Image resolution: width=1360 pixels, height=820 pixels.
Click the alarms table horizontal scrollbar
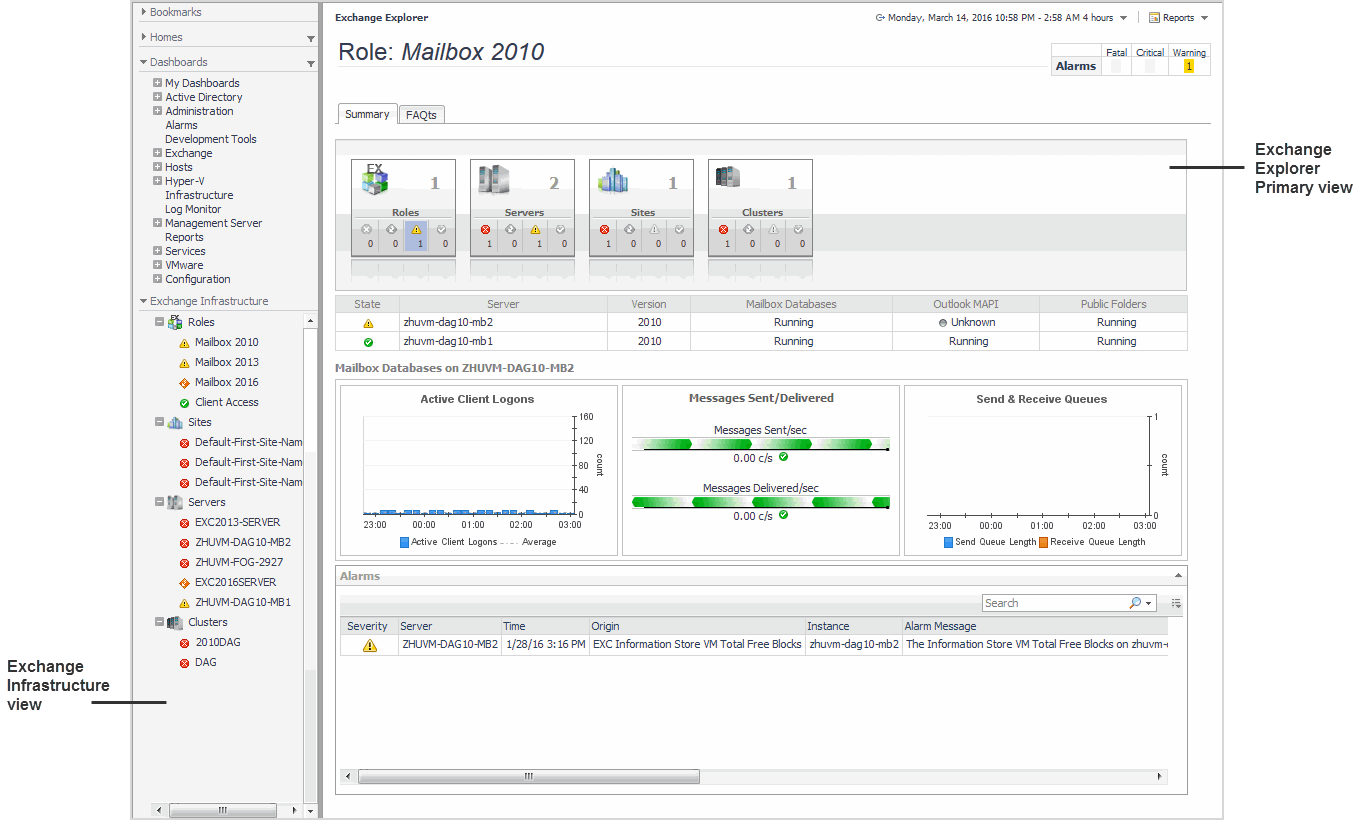(528, 777)
